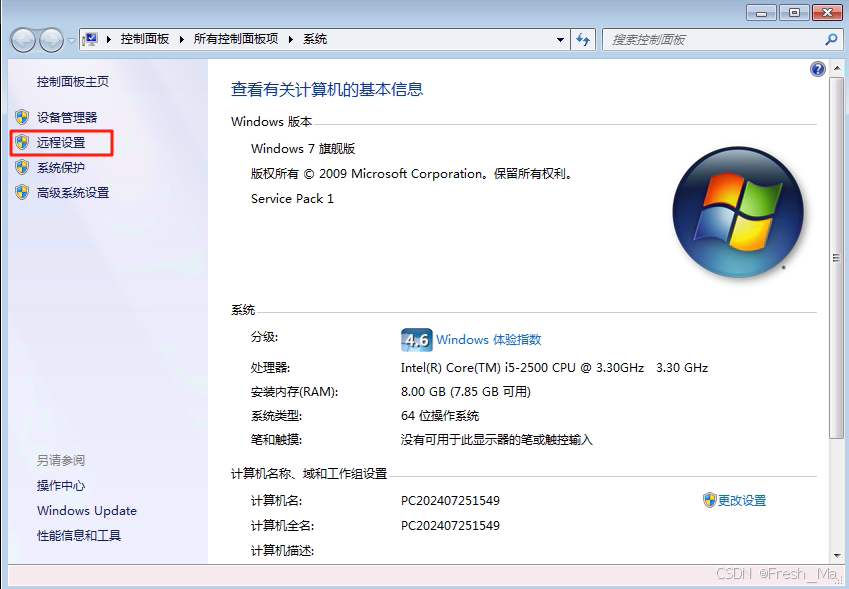Select 所有控制面板项 breadcrumb
This screenshot has width=849, height=589.
coord(236,39)
